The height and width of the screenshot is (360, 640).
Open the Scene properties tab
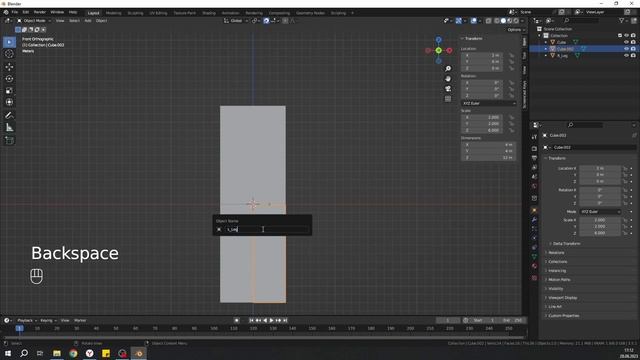coord(534,177)
